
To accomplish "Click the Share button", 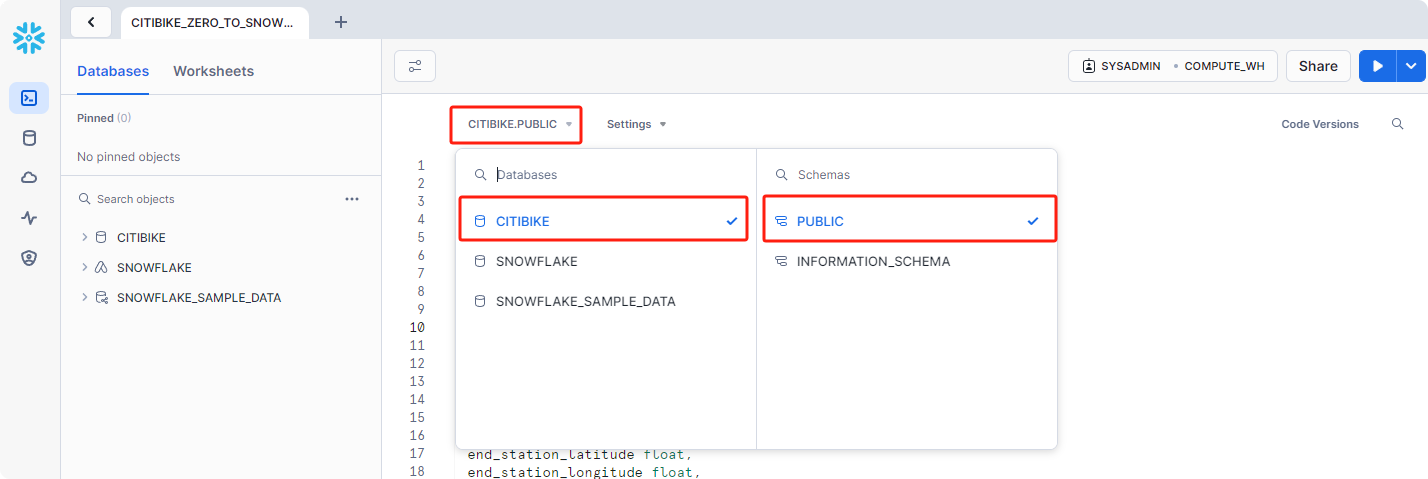I will (x=1317, y=66).
